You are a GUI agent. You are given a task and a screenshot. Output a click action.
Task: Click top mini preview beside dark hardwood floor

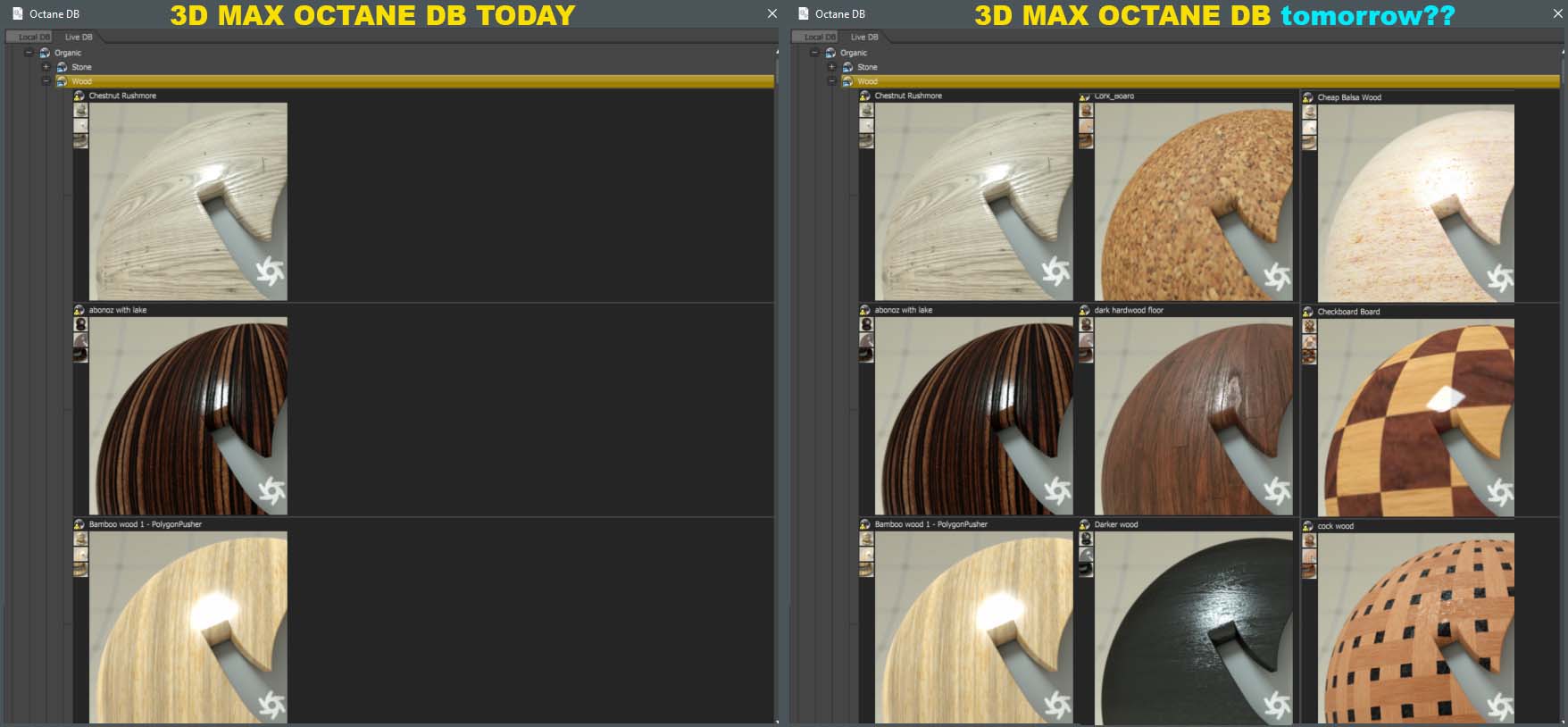coord(1086,324)
